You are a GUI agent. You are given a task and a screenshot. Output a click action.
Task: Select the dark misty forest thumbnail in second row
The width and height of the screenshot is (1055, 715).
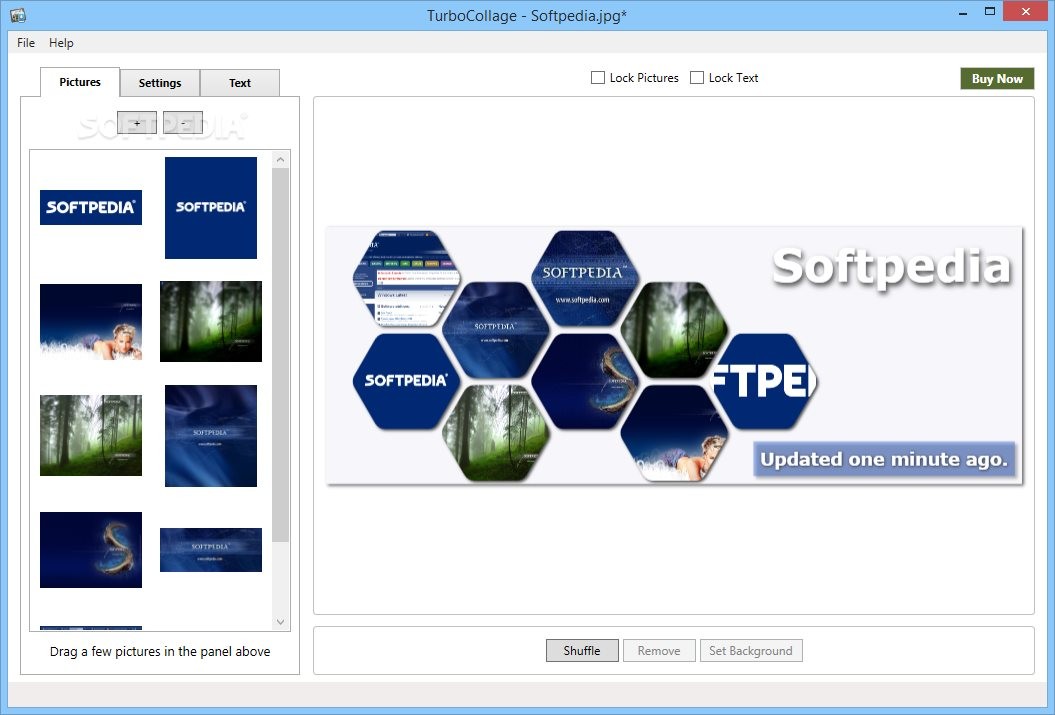[x=211, y=322]
